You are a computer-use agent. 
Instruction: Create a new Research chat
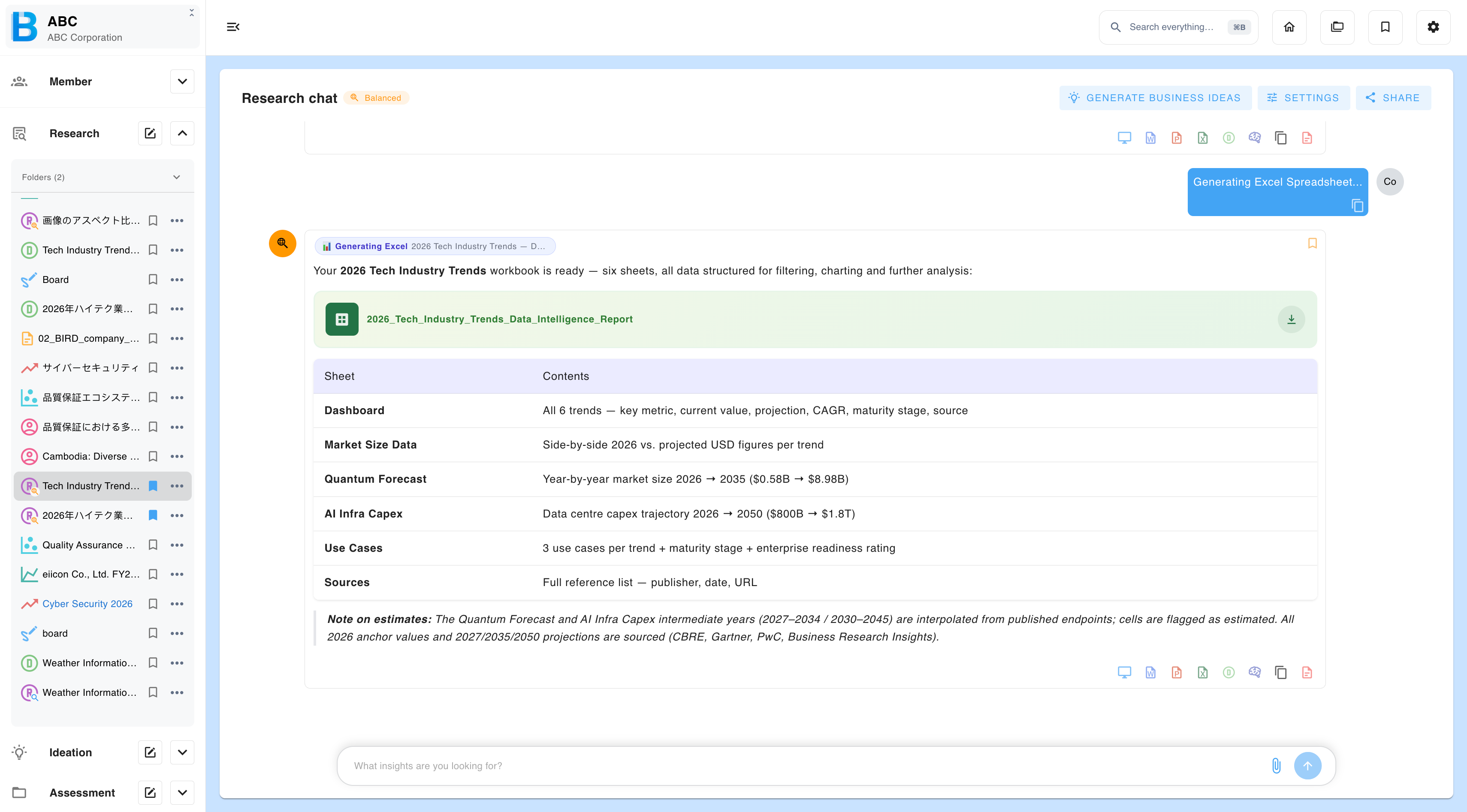(150, 133)
